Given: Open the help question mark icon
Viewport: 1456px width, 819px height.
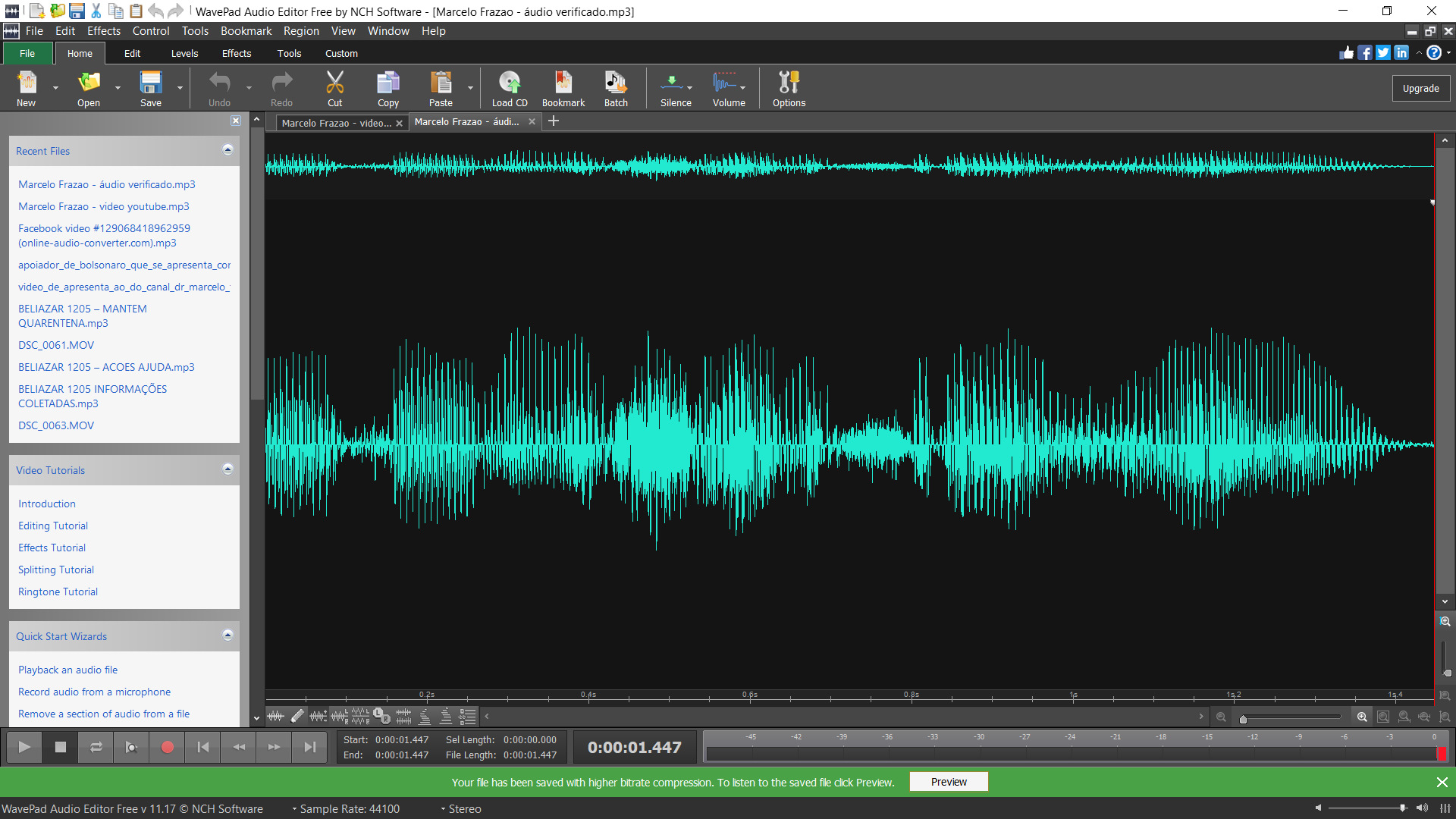Looking at the screenshot, I should [x=1434, y=52].
